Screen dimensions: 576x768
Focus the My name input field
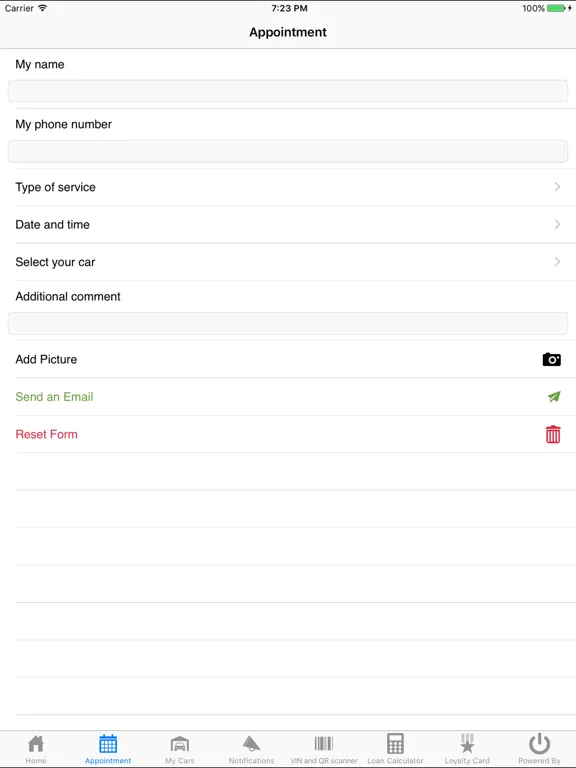(288, 92)
